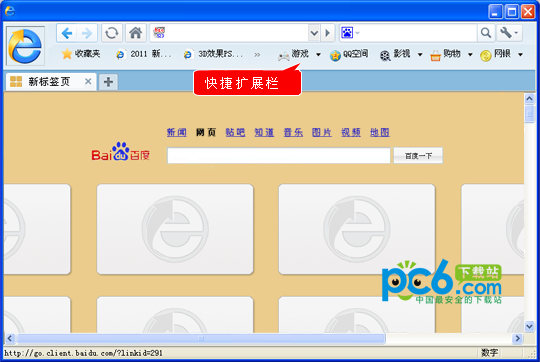Click the forward navigation arrow
Viewport: 540px width, 362px height.
87,33
